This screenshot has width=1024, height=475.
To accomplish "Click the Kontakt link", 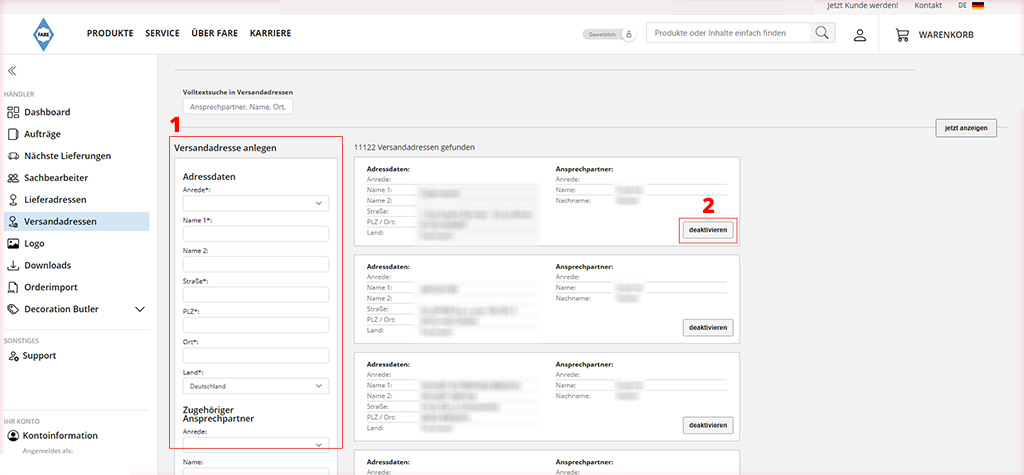I will click(928, 6).
